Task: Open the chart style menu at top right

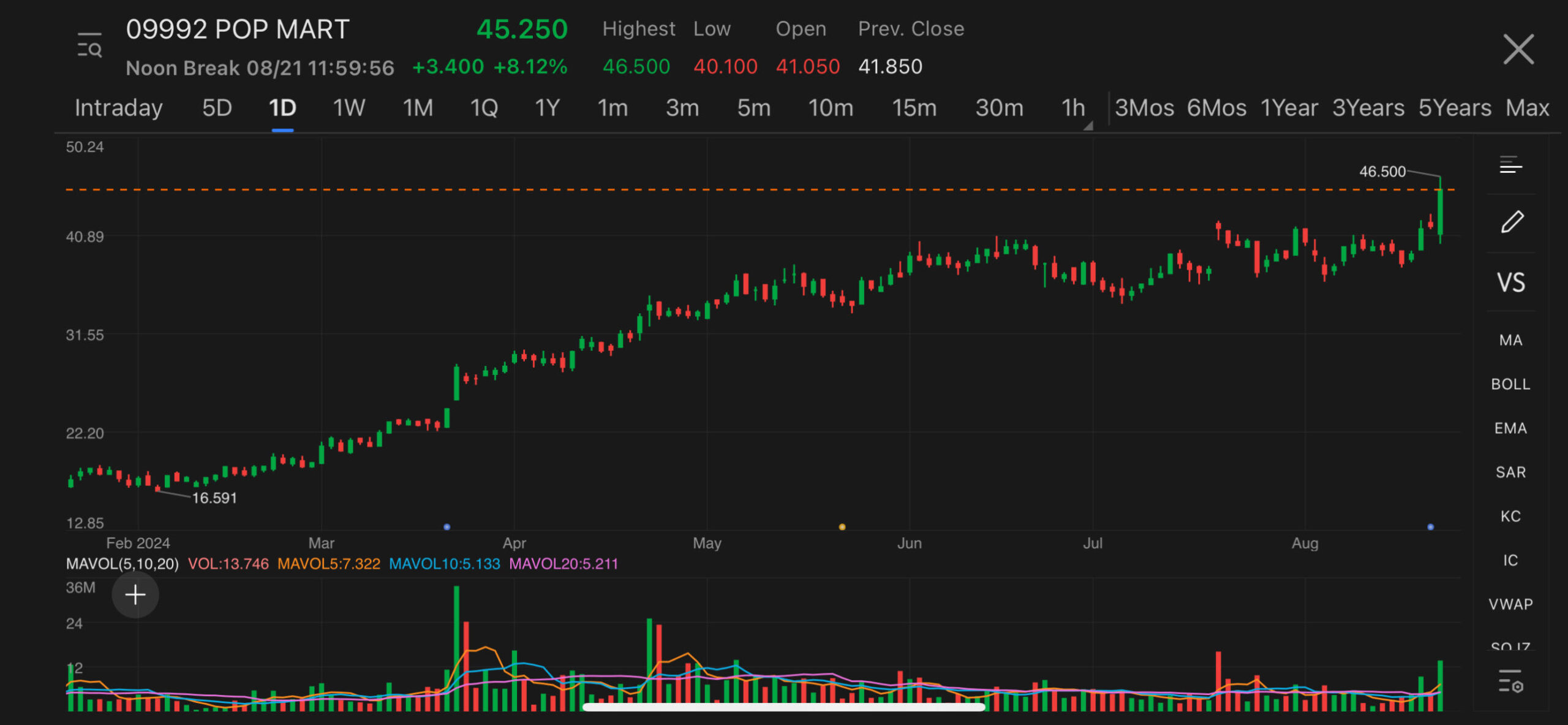Action: (1510, 164)
